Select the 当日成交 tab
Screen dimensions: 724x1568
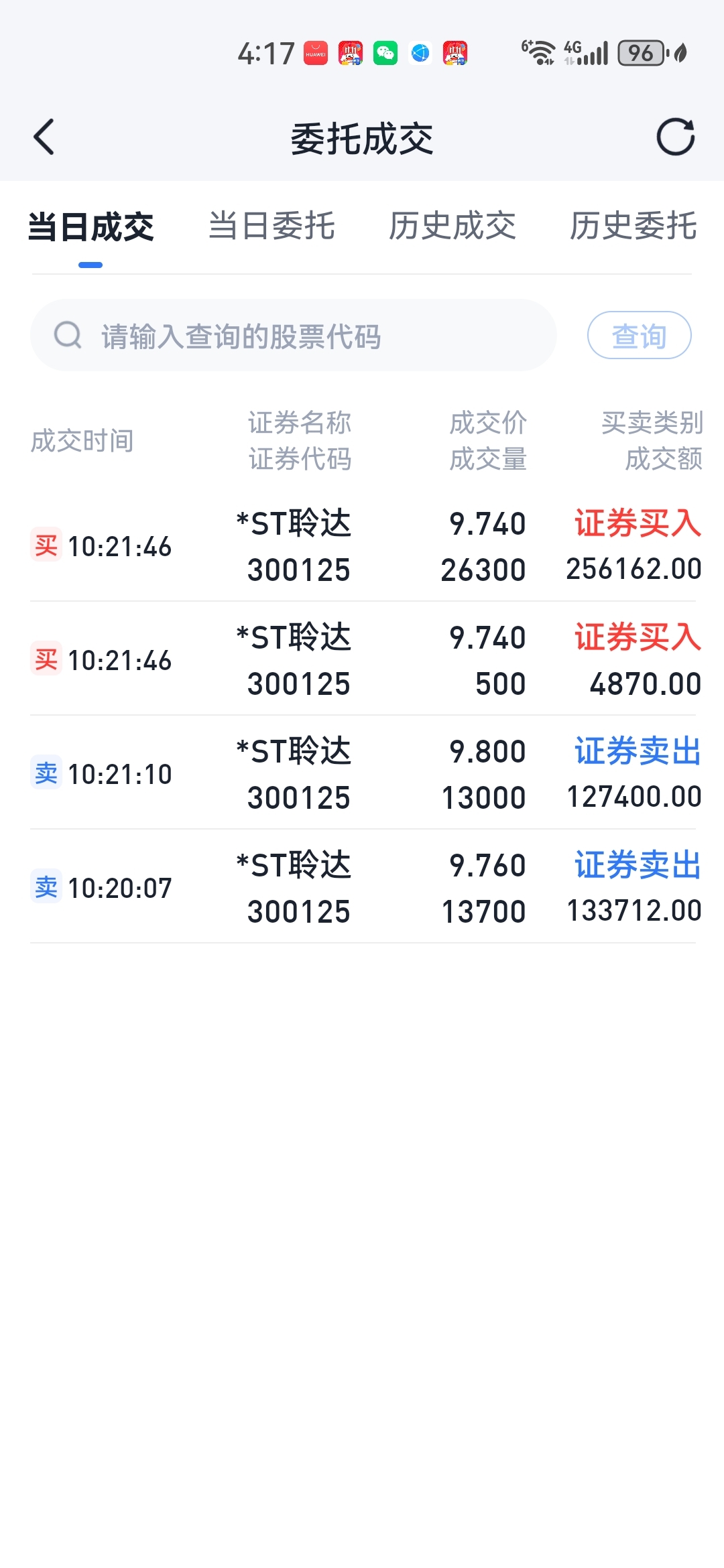point(91,226)
